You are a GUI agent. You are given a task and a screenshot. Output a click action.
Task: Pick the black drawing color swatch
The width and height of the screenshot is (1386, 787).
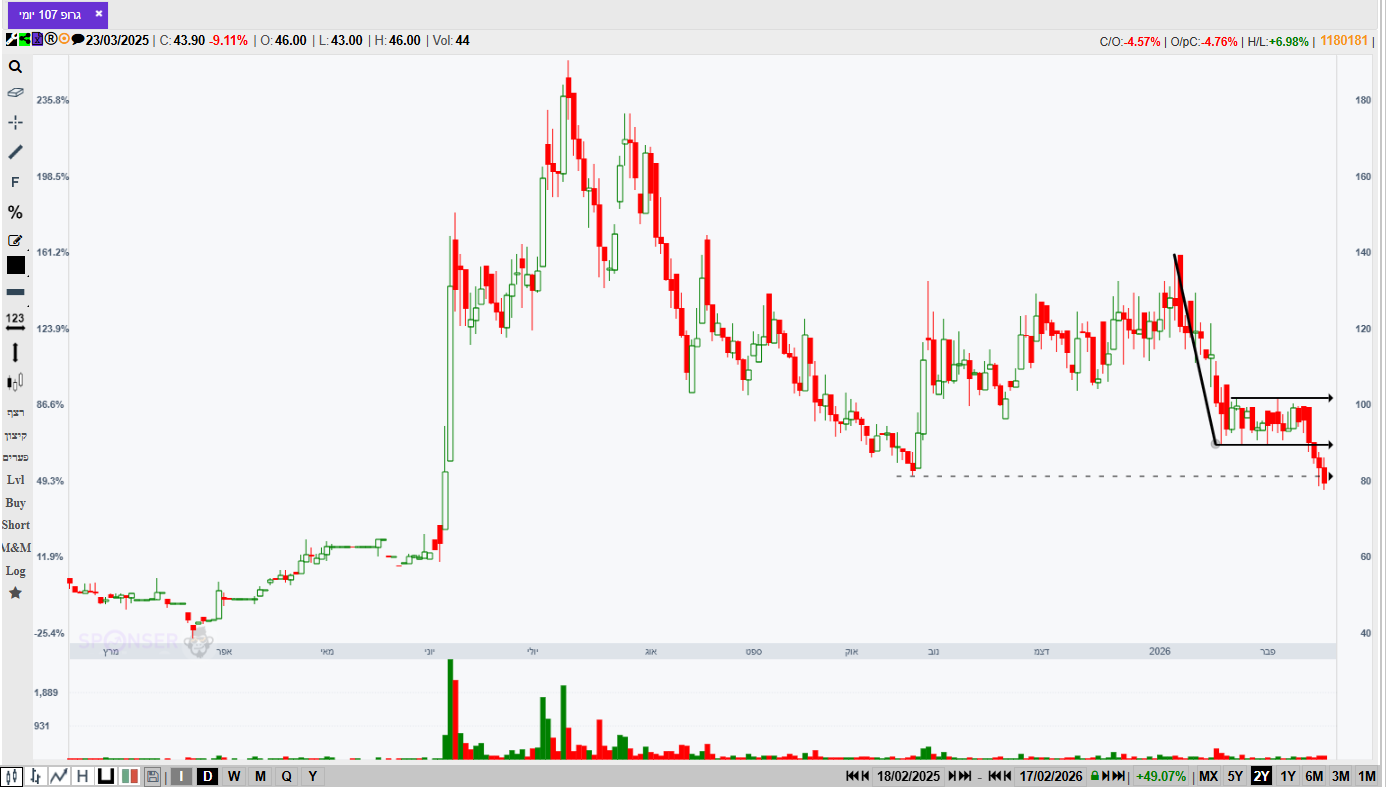[16, 265]
